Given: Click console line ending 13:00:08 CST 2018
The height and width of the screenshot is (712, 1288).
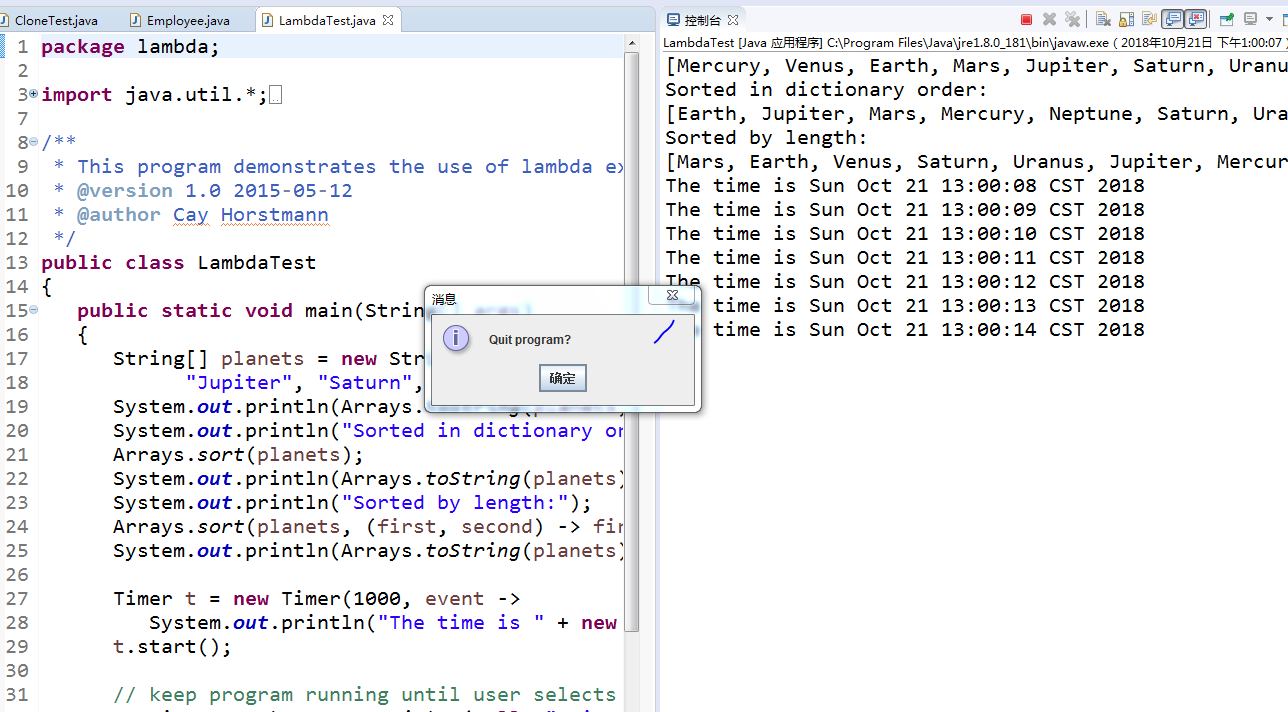Looking at the screenshot, I should 905,185.
